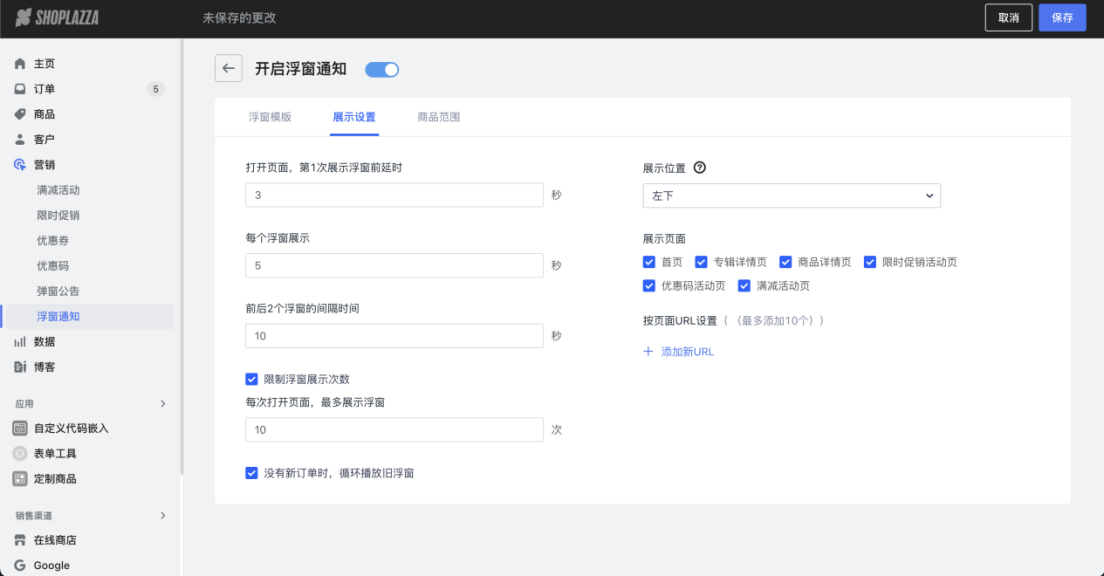Click the 前后2个浮窗的间隔时间 interval field
Screen dimensions: 1104x576
click(x=394, y=336)
